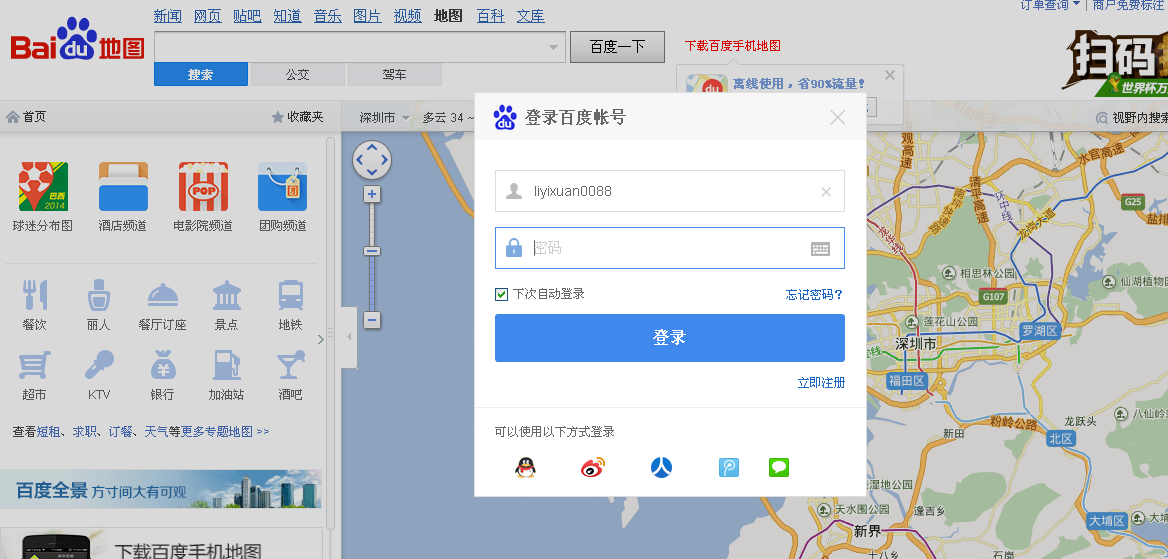Image resolution: width=1168 pixels, height=559 pixels.
Task: Click the map zoom slider track
Action: click(x=372, y=280)
